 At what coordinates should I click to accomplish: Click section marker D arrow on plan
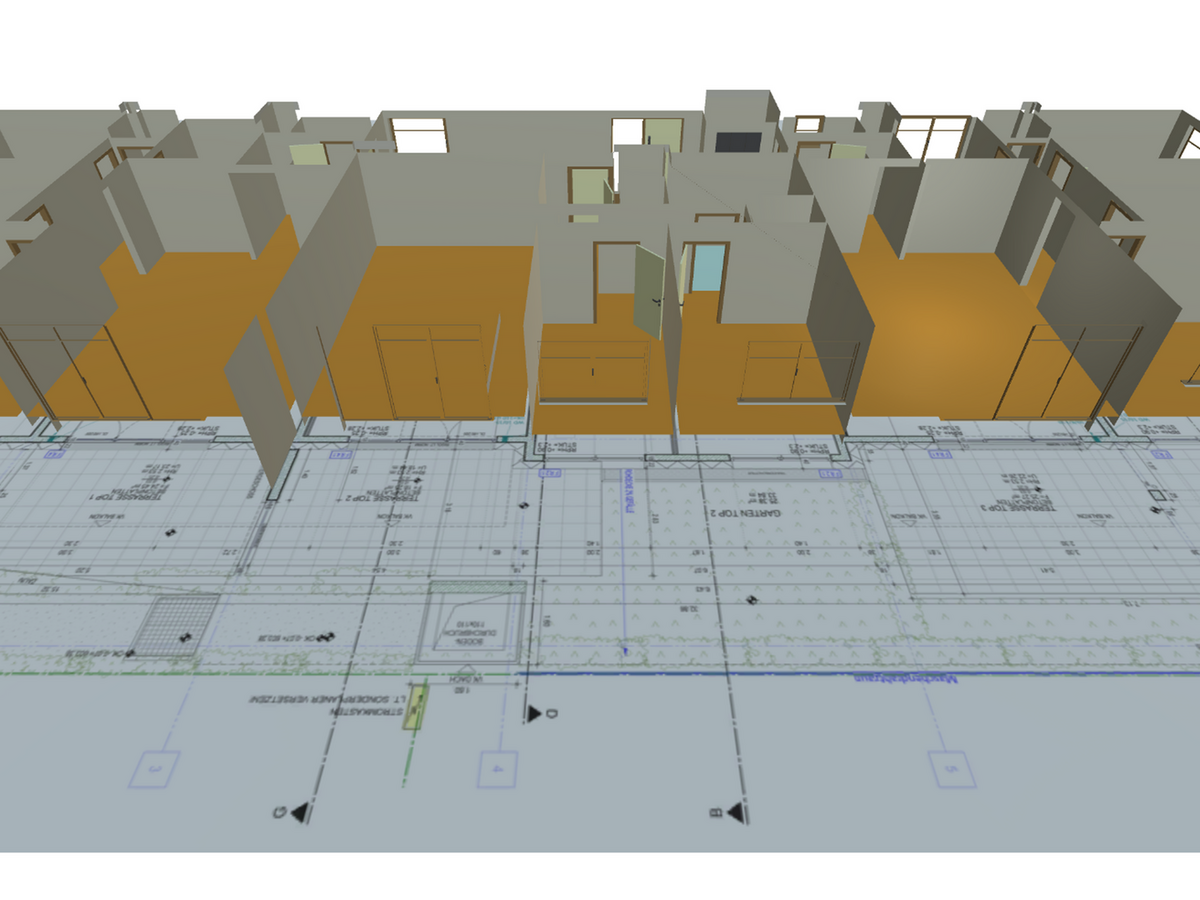click(x=534, y=713)
